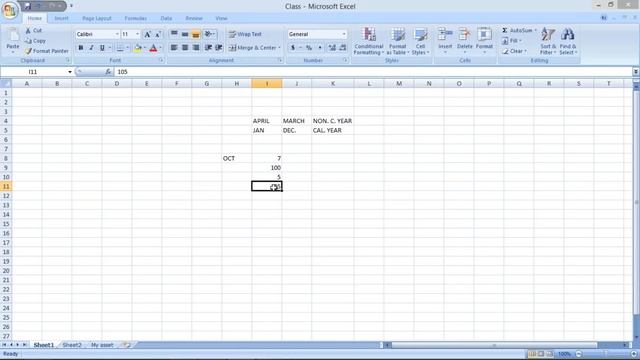Select the Select All corner button
640x360 pixels.
pyautogui.click(x=6, y=84)
